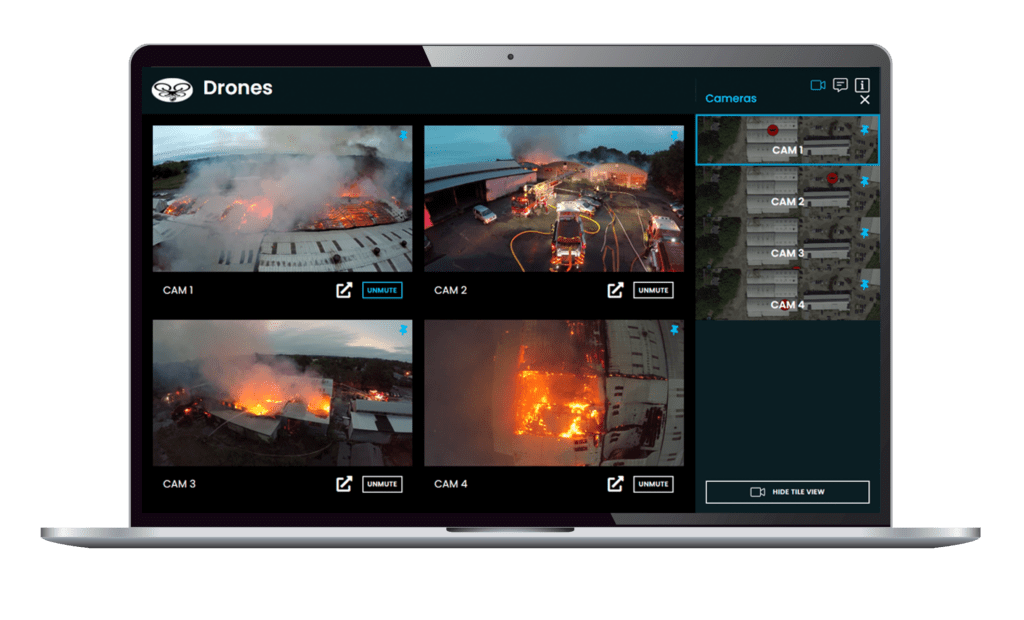Screen dimensions: 1024x620
Task: Select CAM 2 in Cameras list
Action: (x=788, y=191)
